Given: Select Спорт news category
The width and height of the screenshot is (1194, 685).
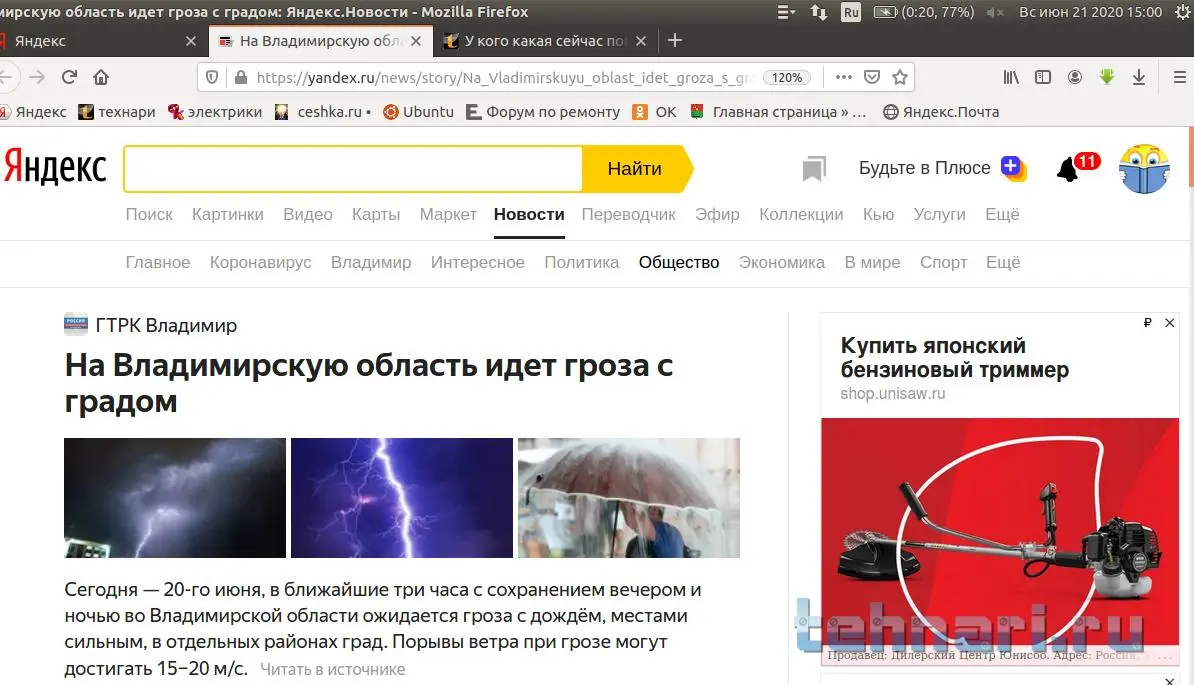Looking at the screenshot, I should click(943, 263).
